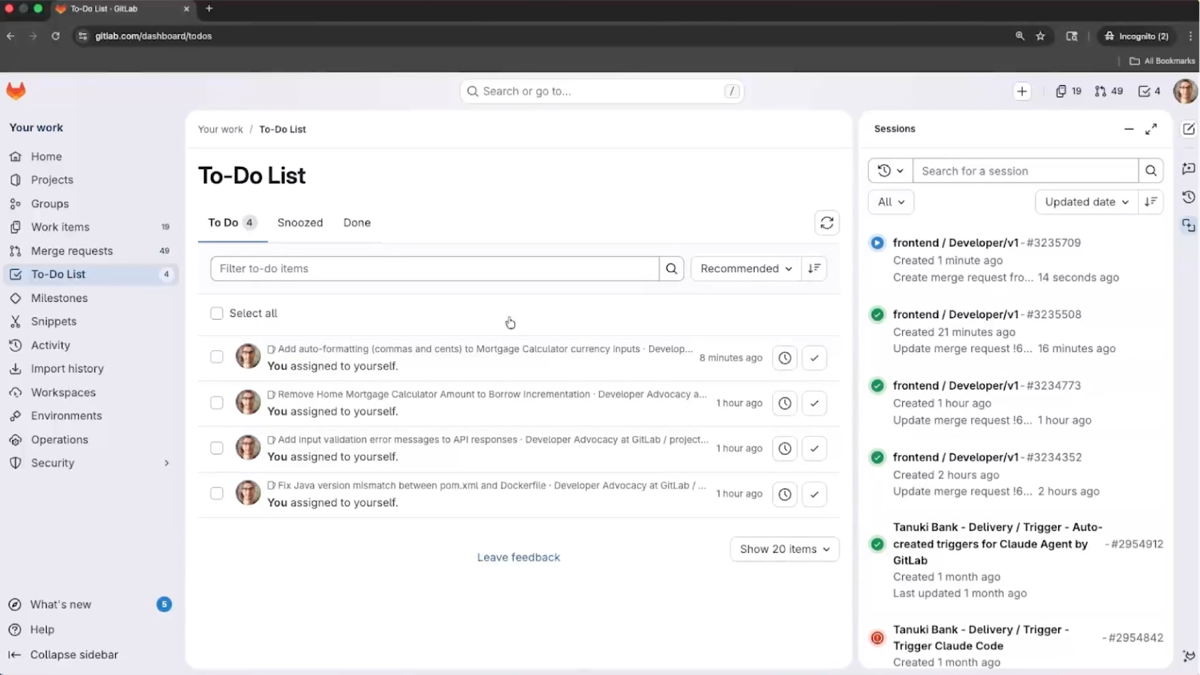
Task: Toggle sessions sort direction
Action: click(1151, 202)
